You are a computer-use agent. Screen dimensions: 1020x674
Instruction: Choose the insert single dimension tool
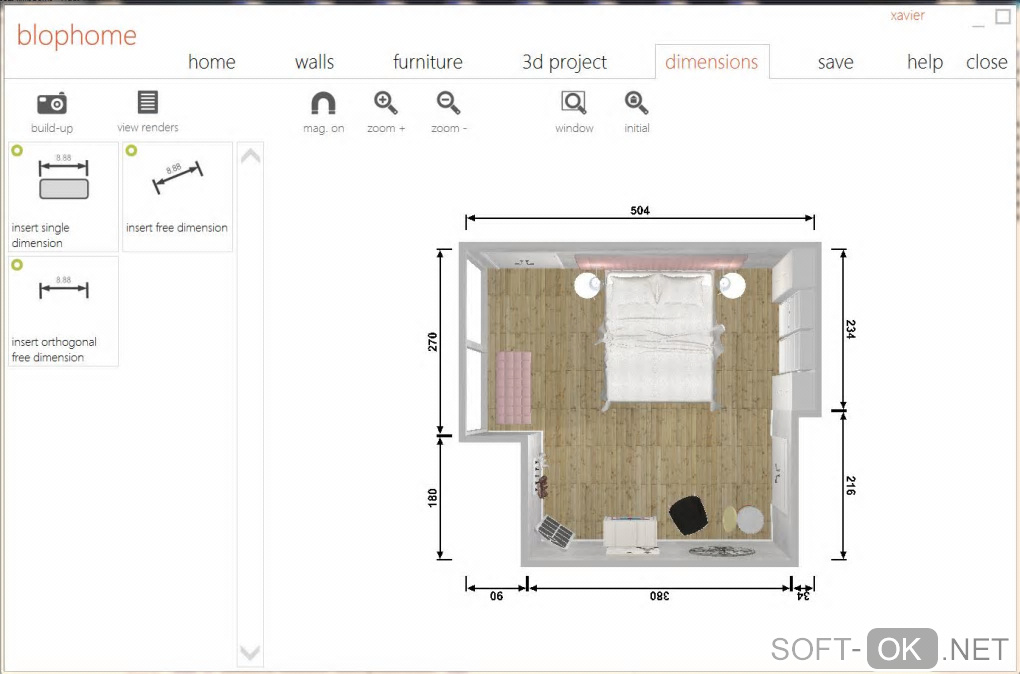tap(63, 196)
